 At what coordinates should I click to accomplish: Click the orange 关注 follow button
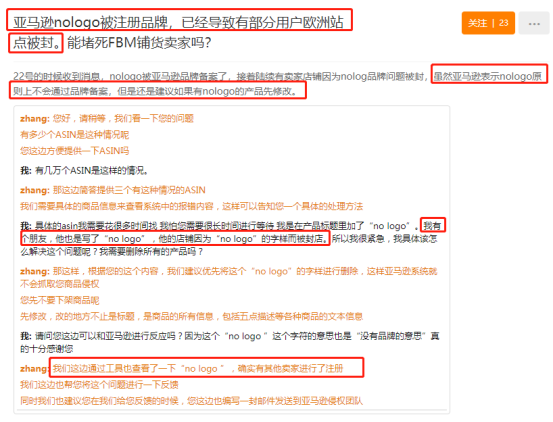[488, 23]
